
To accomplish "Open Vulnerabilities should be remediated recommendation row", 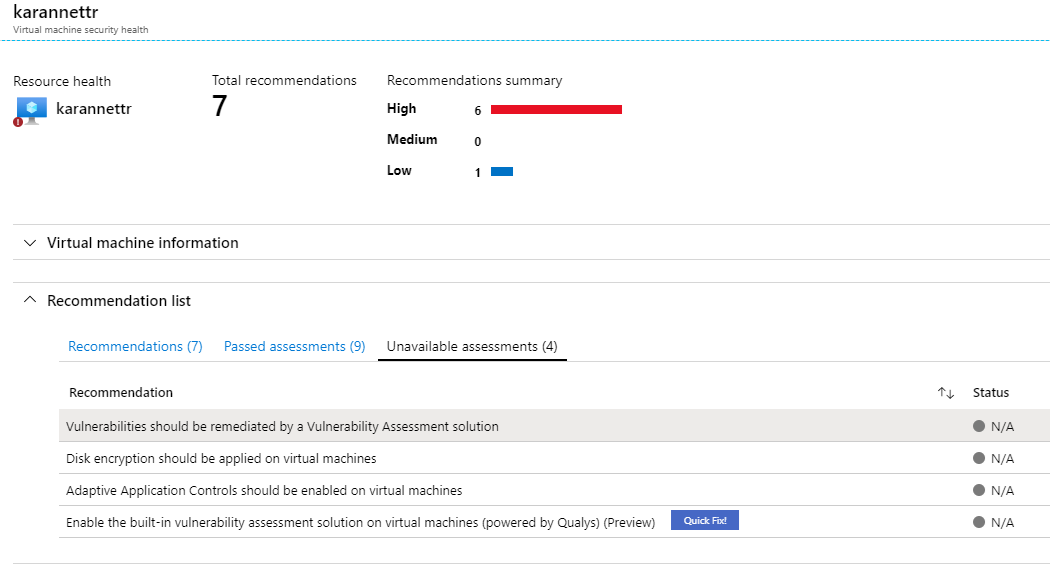I will (282, 426).
